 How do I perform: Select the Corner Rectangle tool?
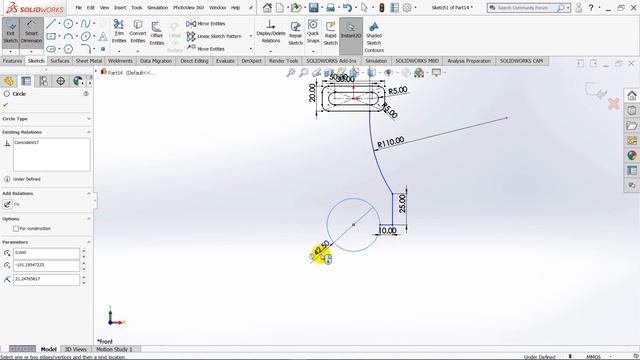[51, 37]
